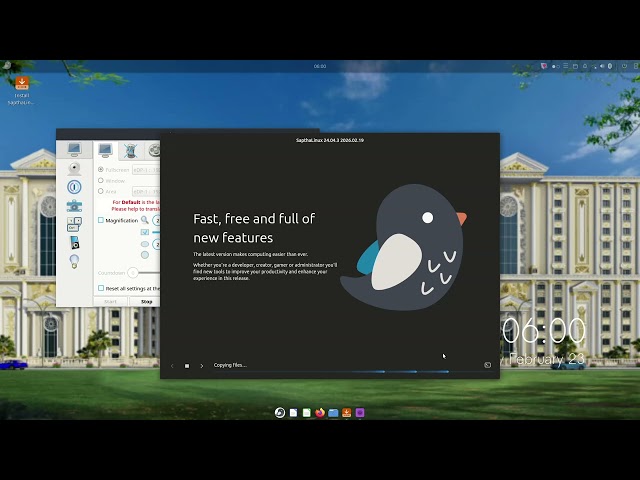Open the notifications bell in system tray
The image size is (640, 480).
pos(585,66)
